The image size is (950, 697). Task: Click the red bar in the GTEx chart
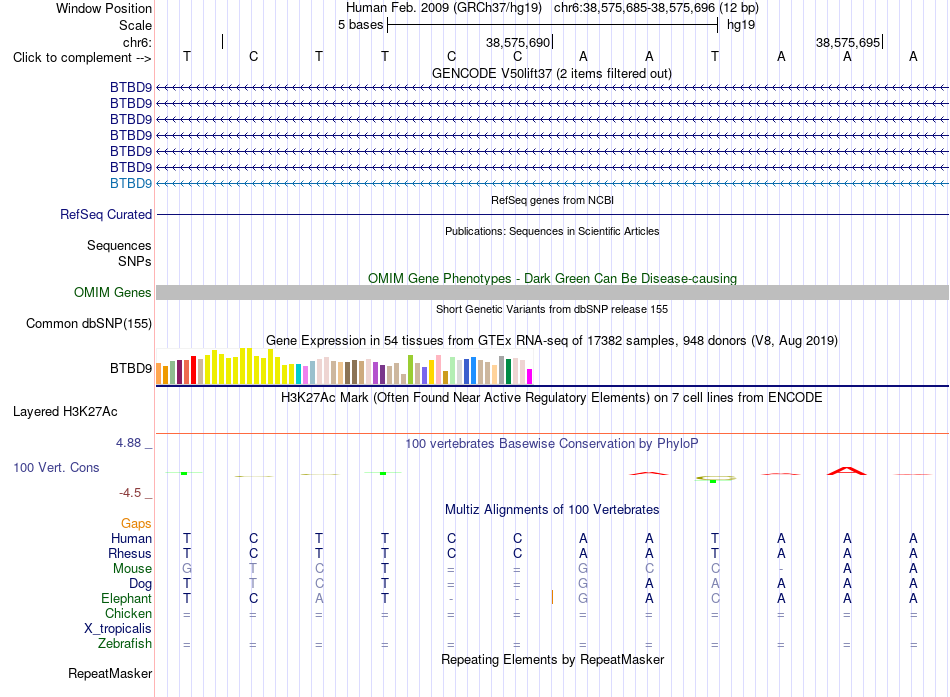(x=193, y=370)
